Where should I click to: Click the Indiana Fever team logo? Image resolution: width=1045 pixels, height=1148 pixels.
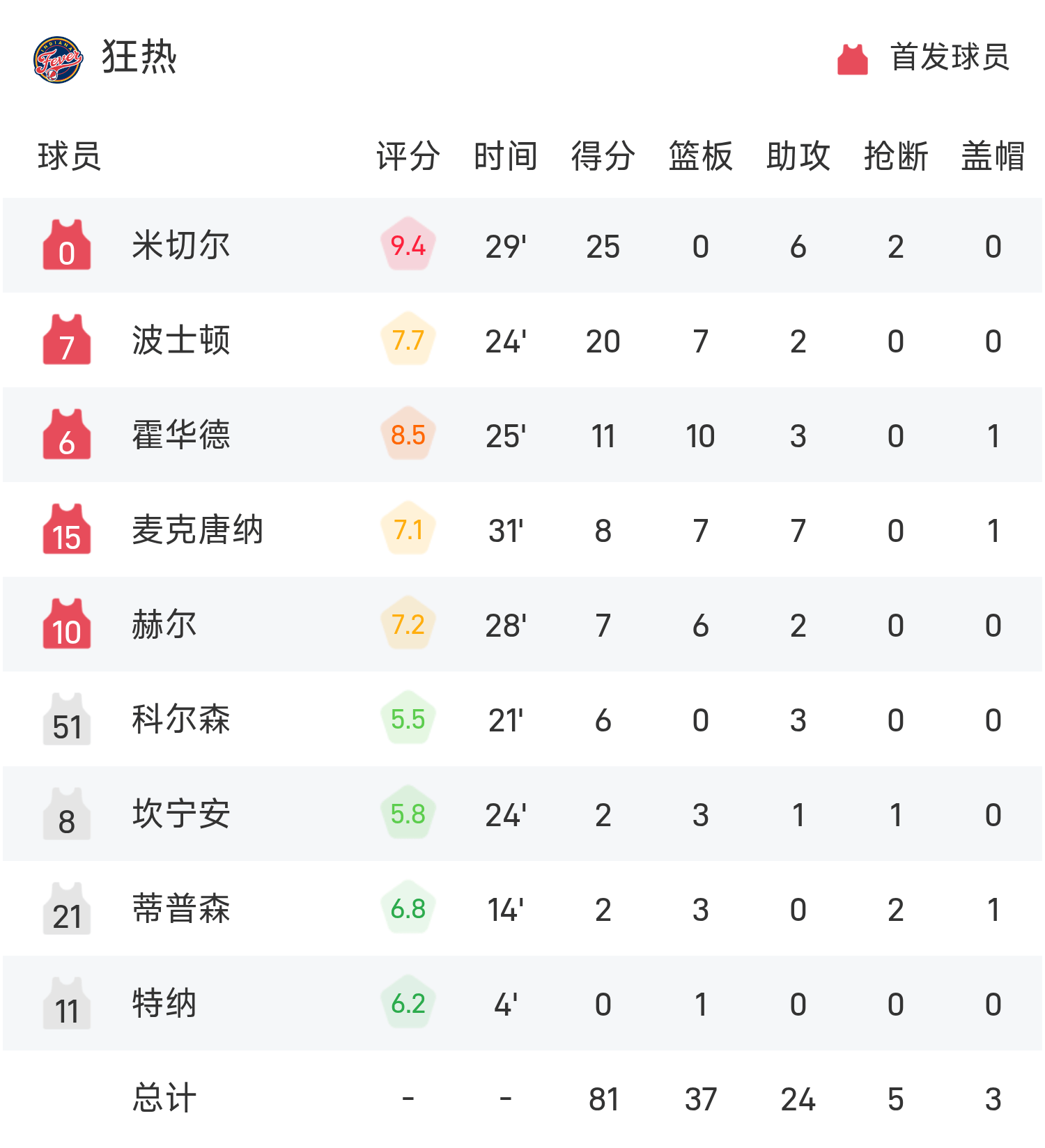[58, 59]
